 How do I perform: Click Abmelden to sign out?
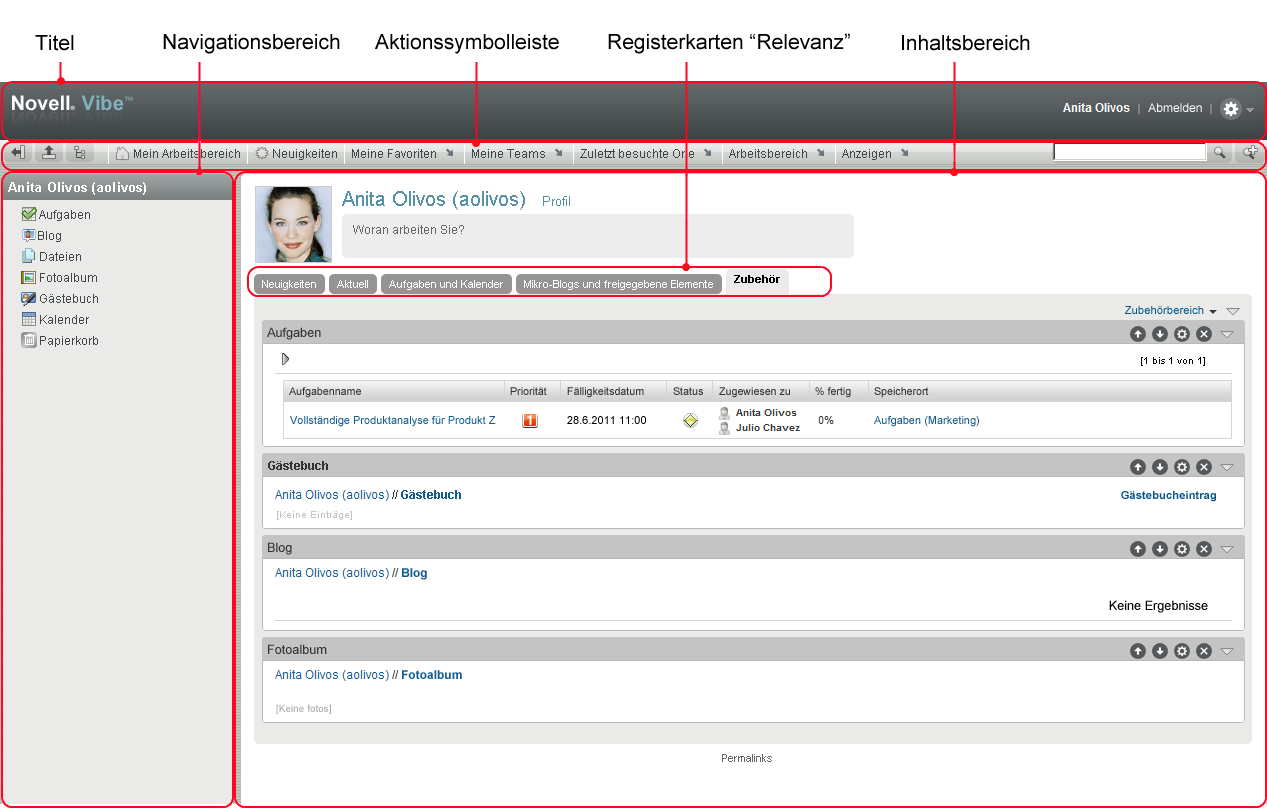pyautogui.click(x=1175, y=108)
